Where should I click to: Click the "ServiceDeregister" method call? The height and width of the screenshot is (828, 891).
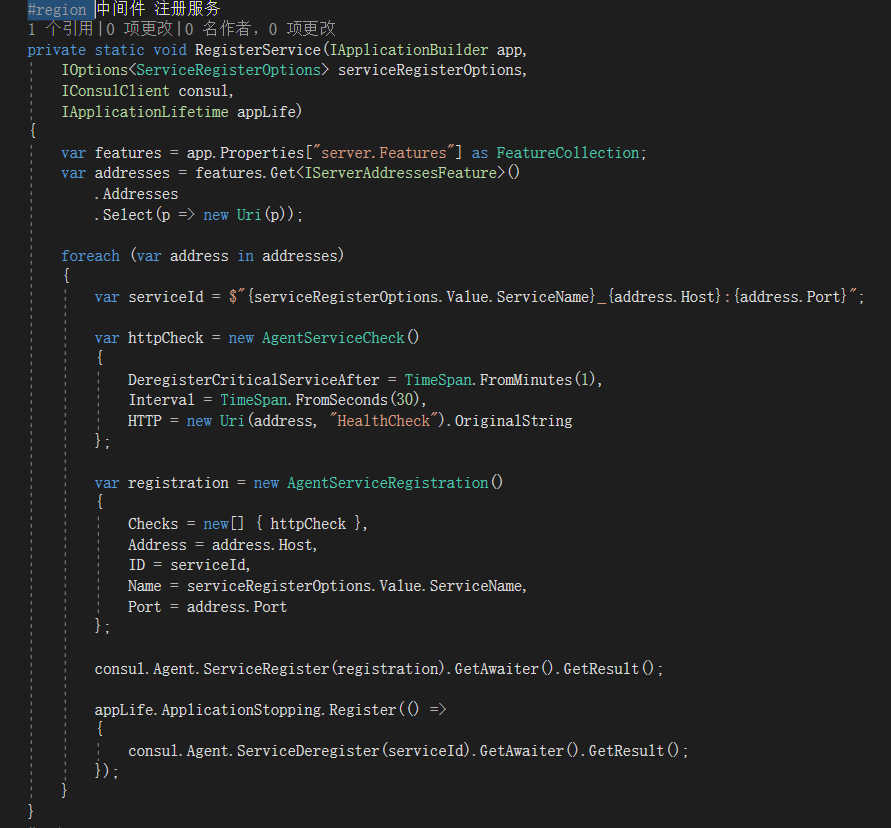[x=308, y=751]
